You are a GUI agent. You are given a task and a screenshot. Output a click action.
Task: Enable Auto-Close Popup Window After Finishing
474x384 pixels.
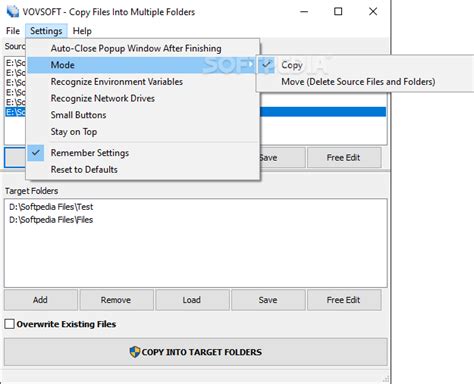click(143, 48)
